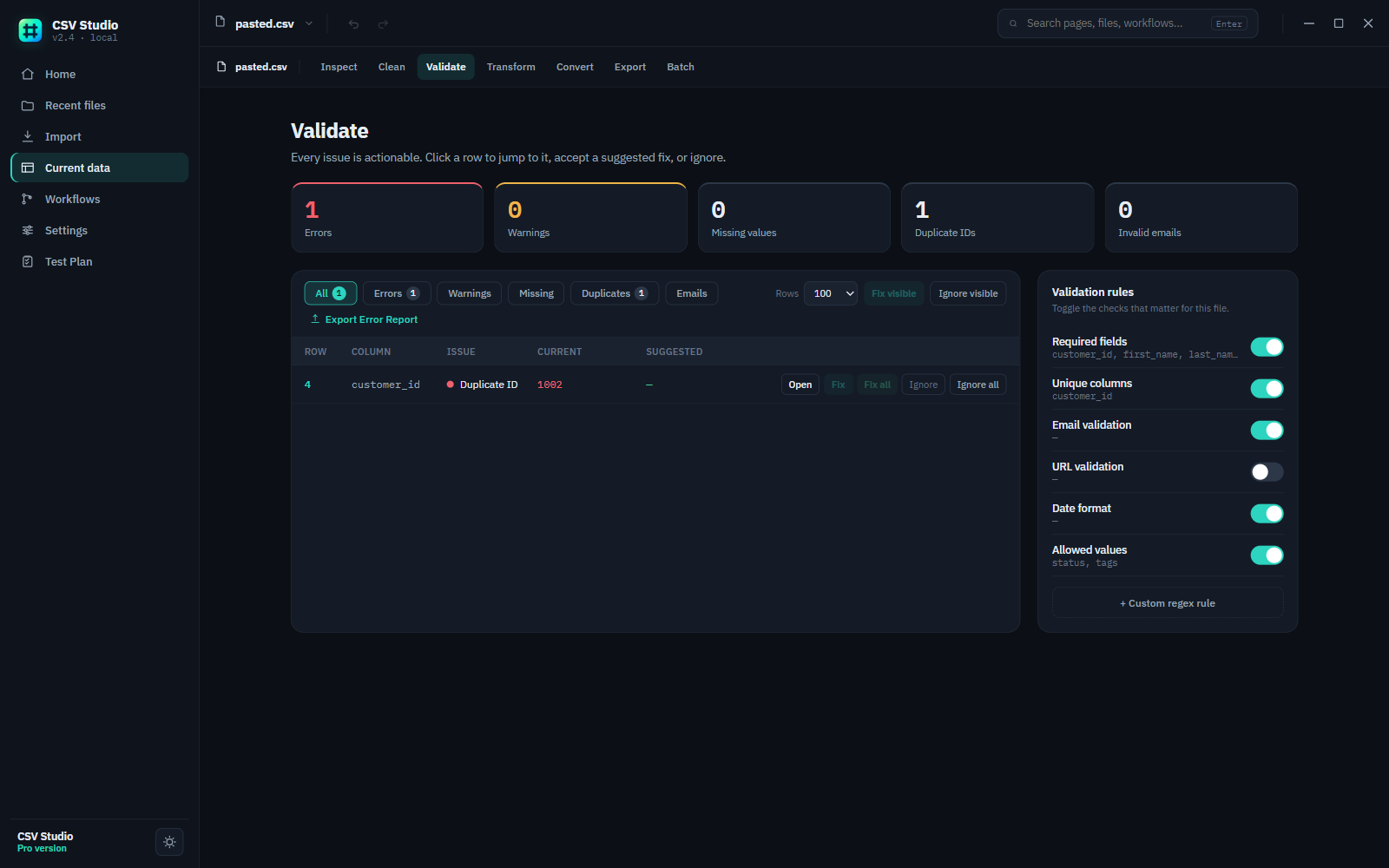Turn off Date format toggle
The height and width of the screenshot is (868, 1389).
coord(1267,514)
